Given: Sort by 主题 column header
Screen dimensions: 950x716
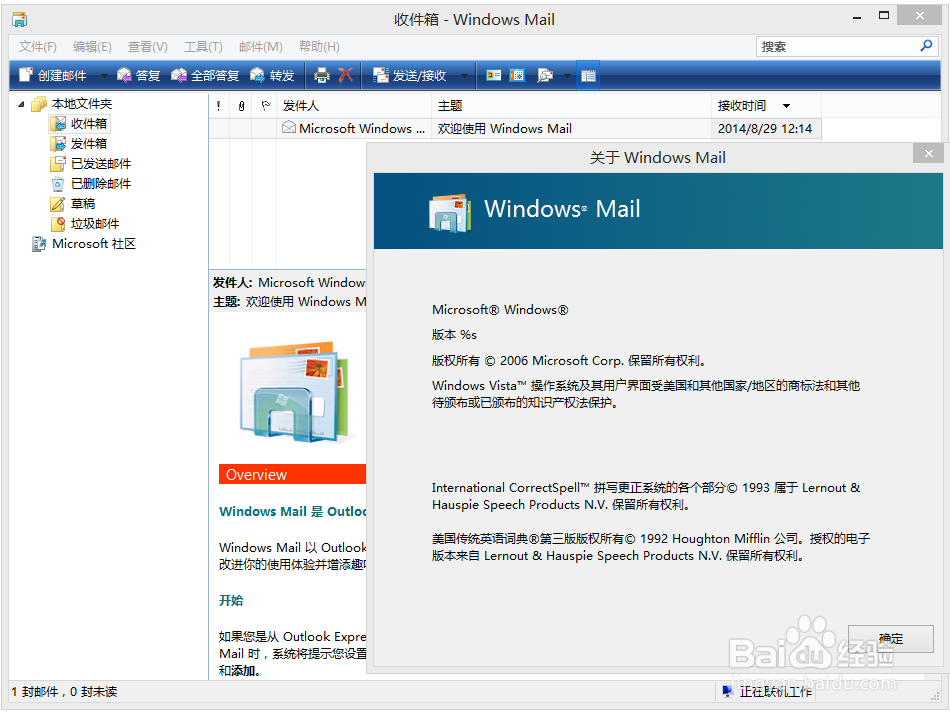Looking at the screenshot, I should [x=572, y=106].
